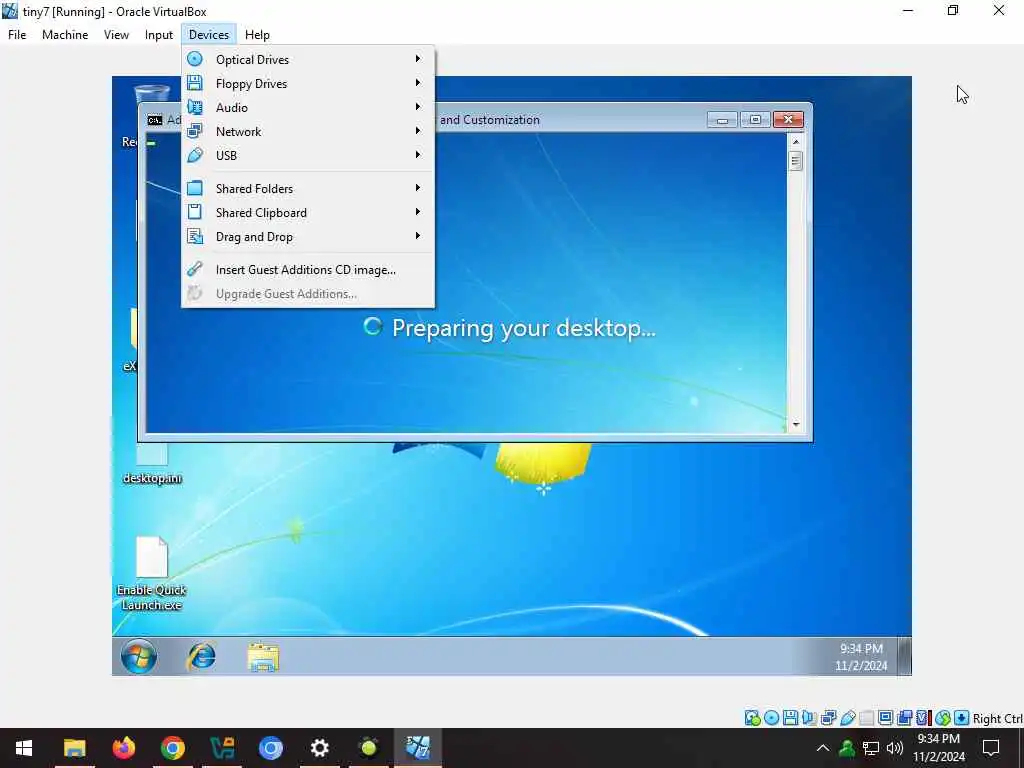Open Windows Explorer in guest taskbar

(263, 656)
